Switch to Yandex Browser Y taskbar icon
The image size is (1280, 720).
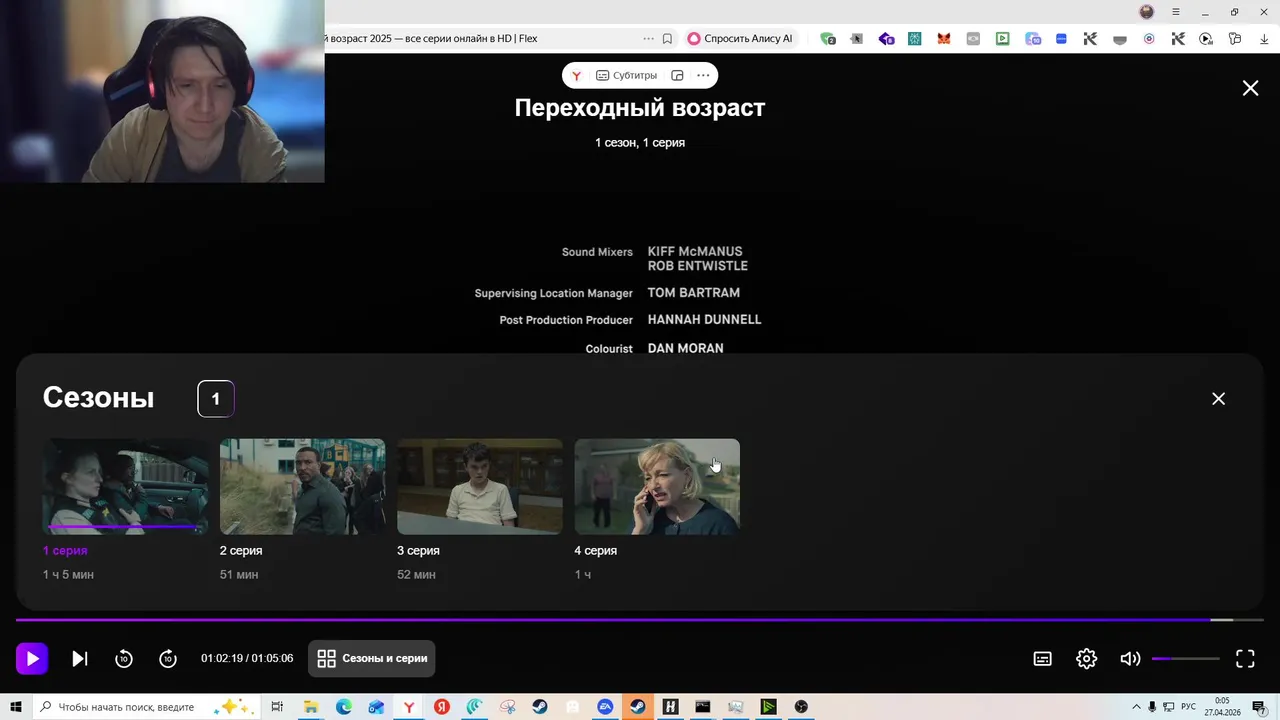point(409,707)
